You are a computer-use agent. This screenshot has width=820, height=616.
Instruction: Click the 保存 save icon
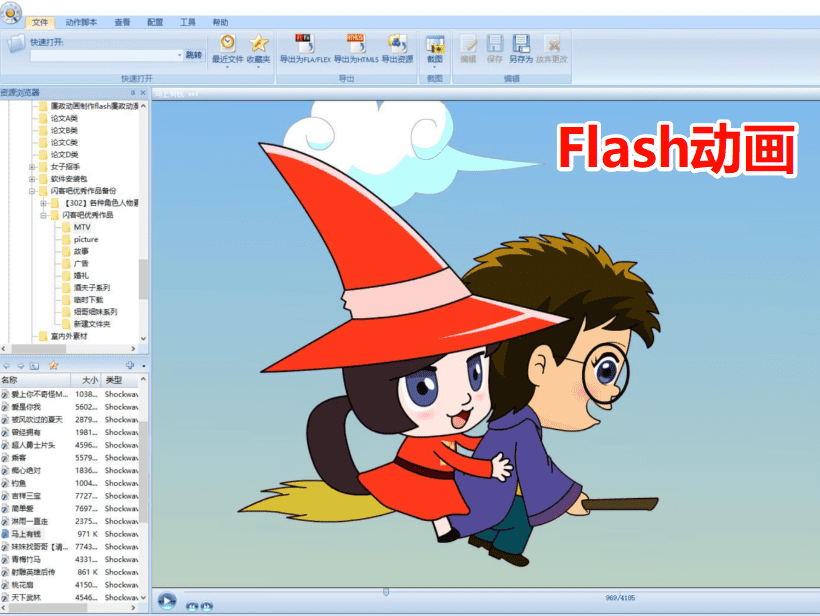coord(495,44)
